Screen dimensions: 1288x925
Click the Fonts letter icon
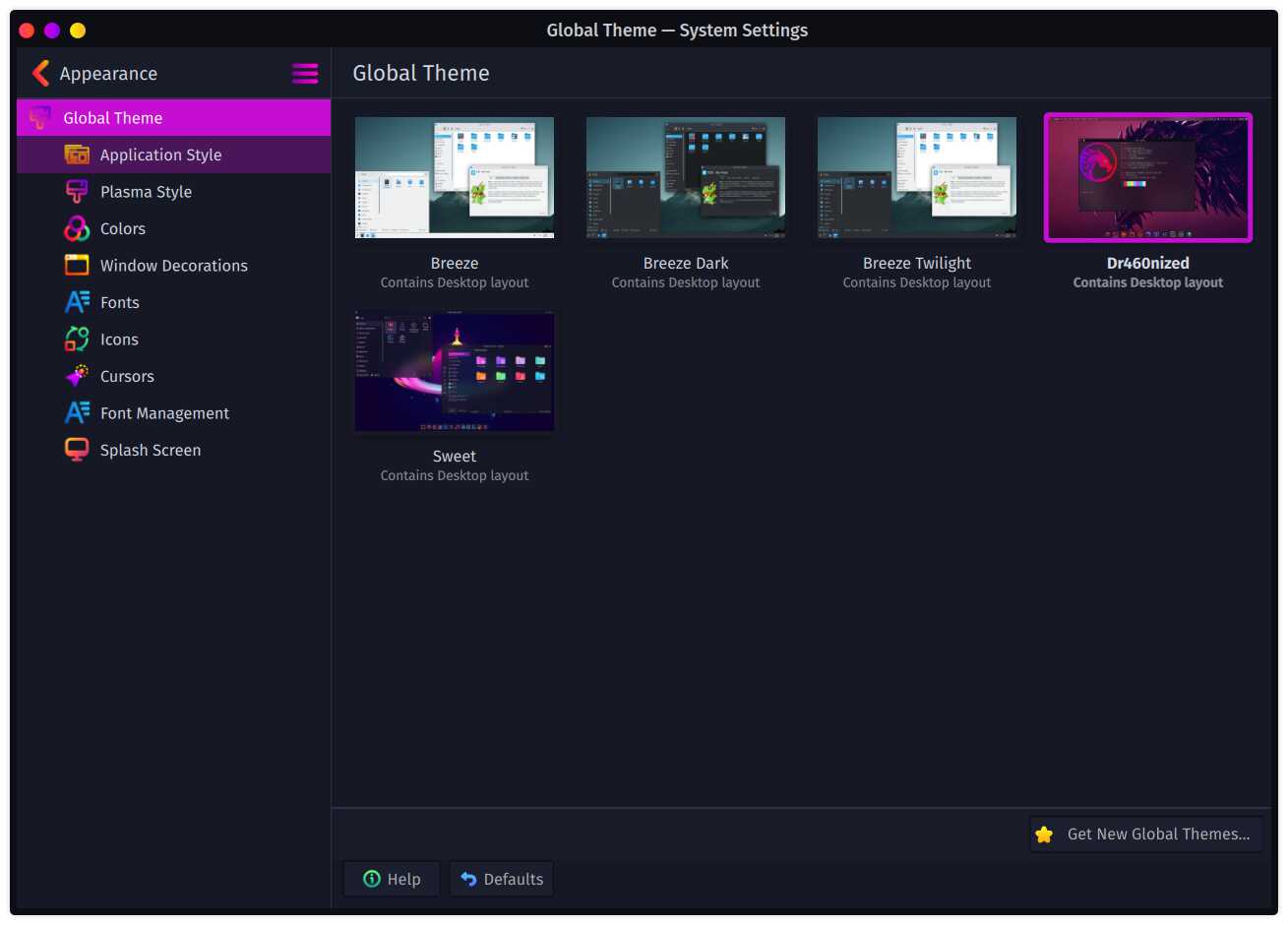(x=77, y=302)
